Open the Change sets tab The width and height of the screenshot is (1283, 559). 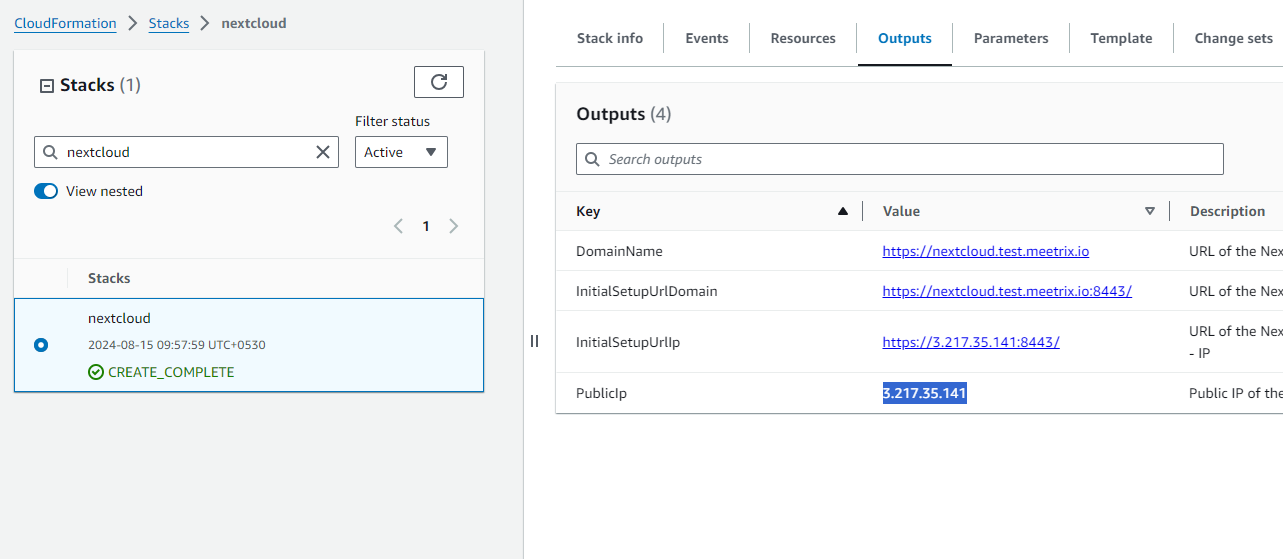1234,38
